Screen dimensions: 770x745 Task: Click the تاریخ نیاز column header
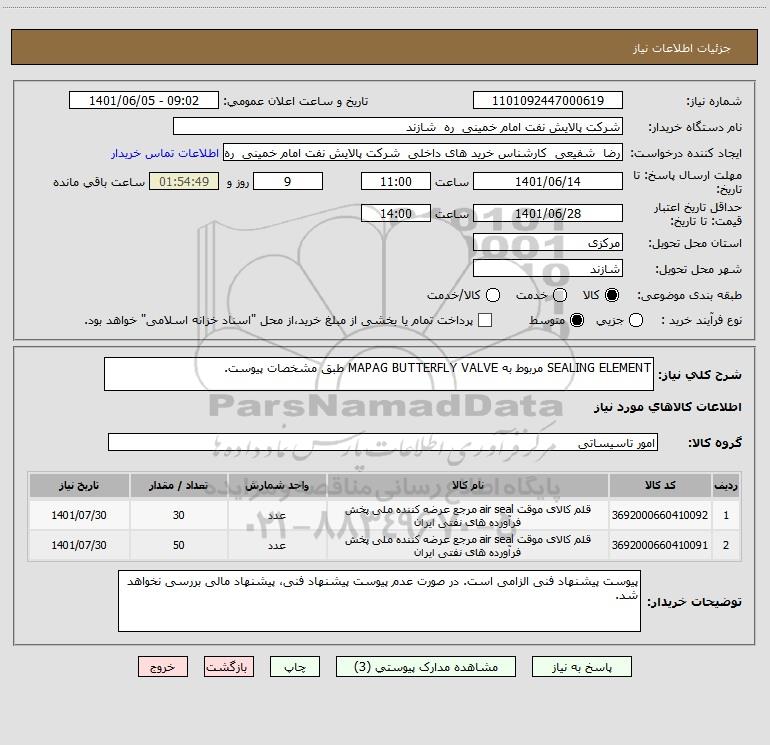79,486
